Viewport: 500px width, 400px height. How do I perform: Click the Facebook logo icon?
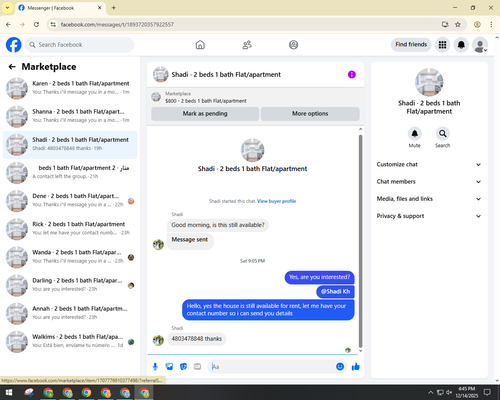[x=14, y=45]
